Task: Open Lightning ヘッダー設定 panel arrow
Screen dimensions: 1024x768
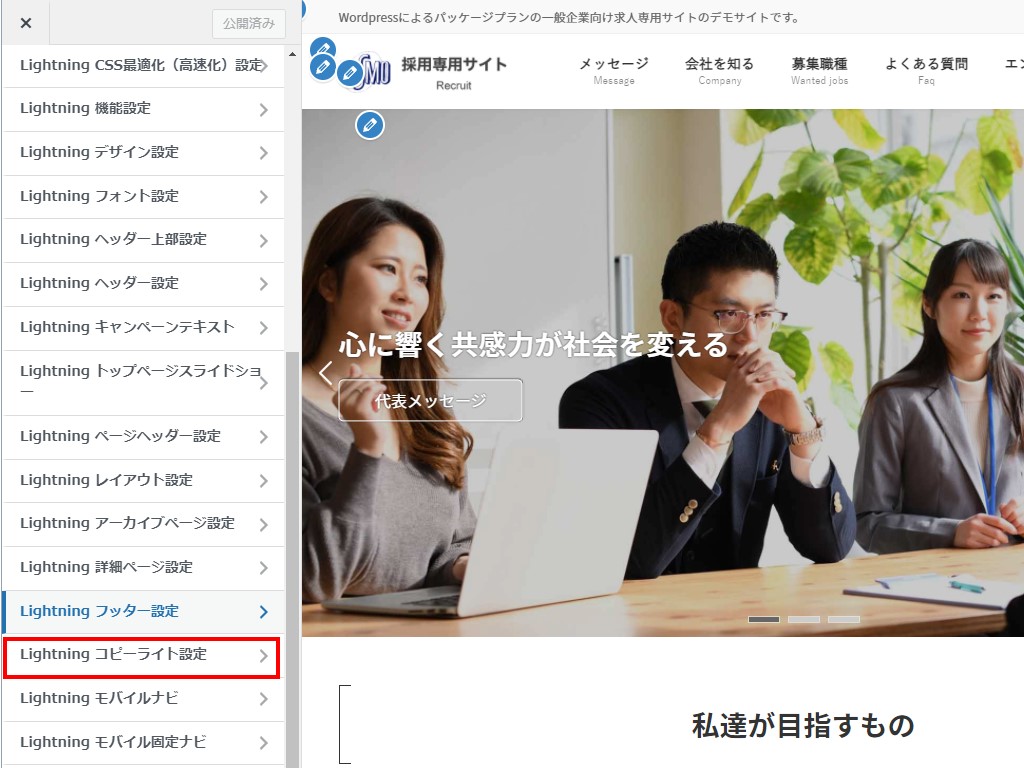Action: pos(263,284)
